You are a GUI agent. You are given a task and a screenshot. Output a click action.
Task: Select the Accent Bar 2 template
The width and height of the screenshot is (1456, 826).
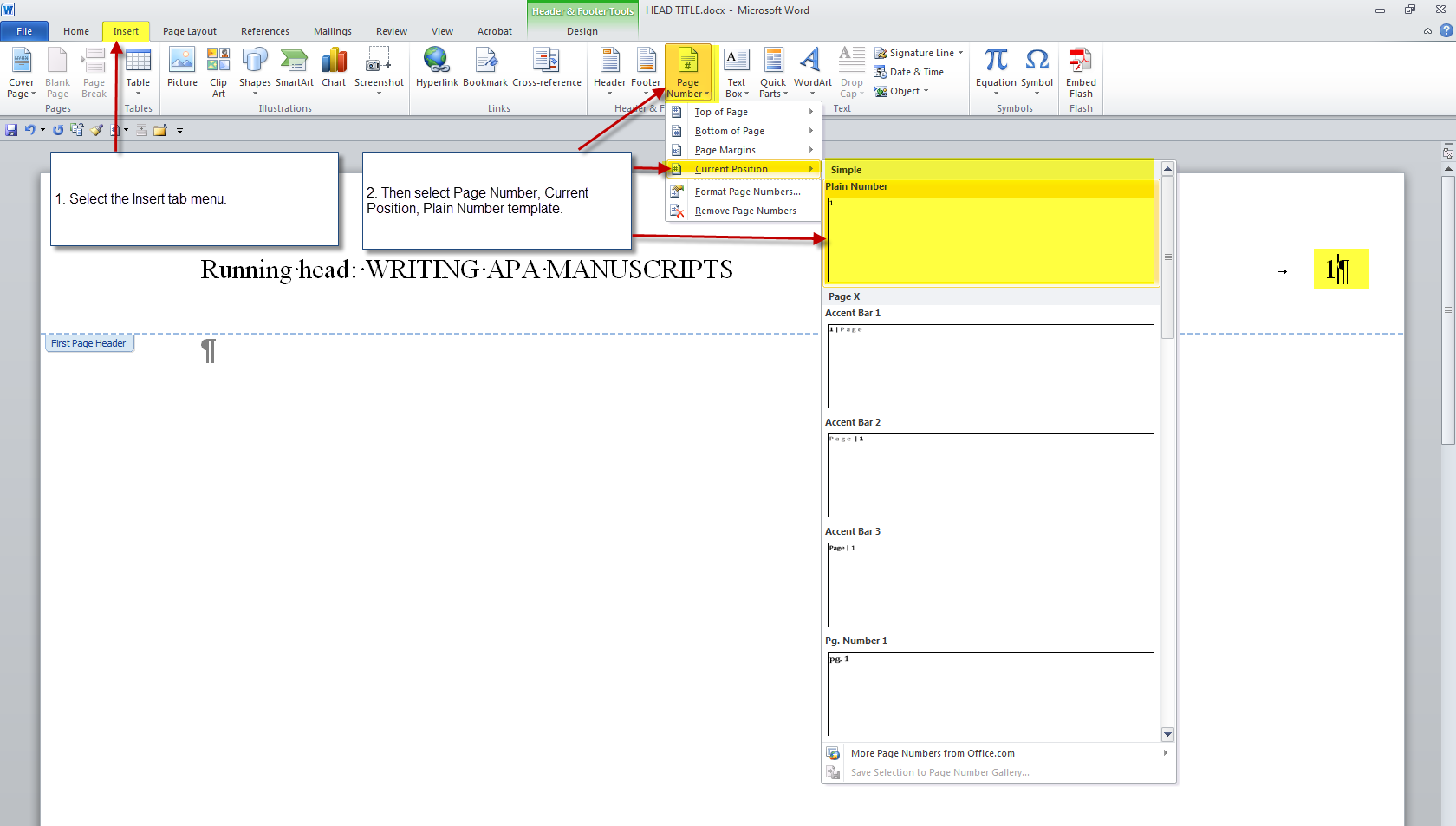[x=990, y=467]
